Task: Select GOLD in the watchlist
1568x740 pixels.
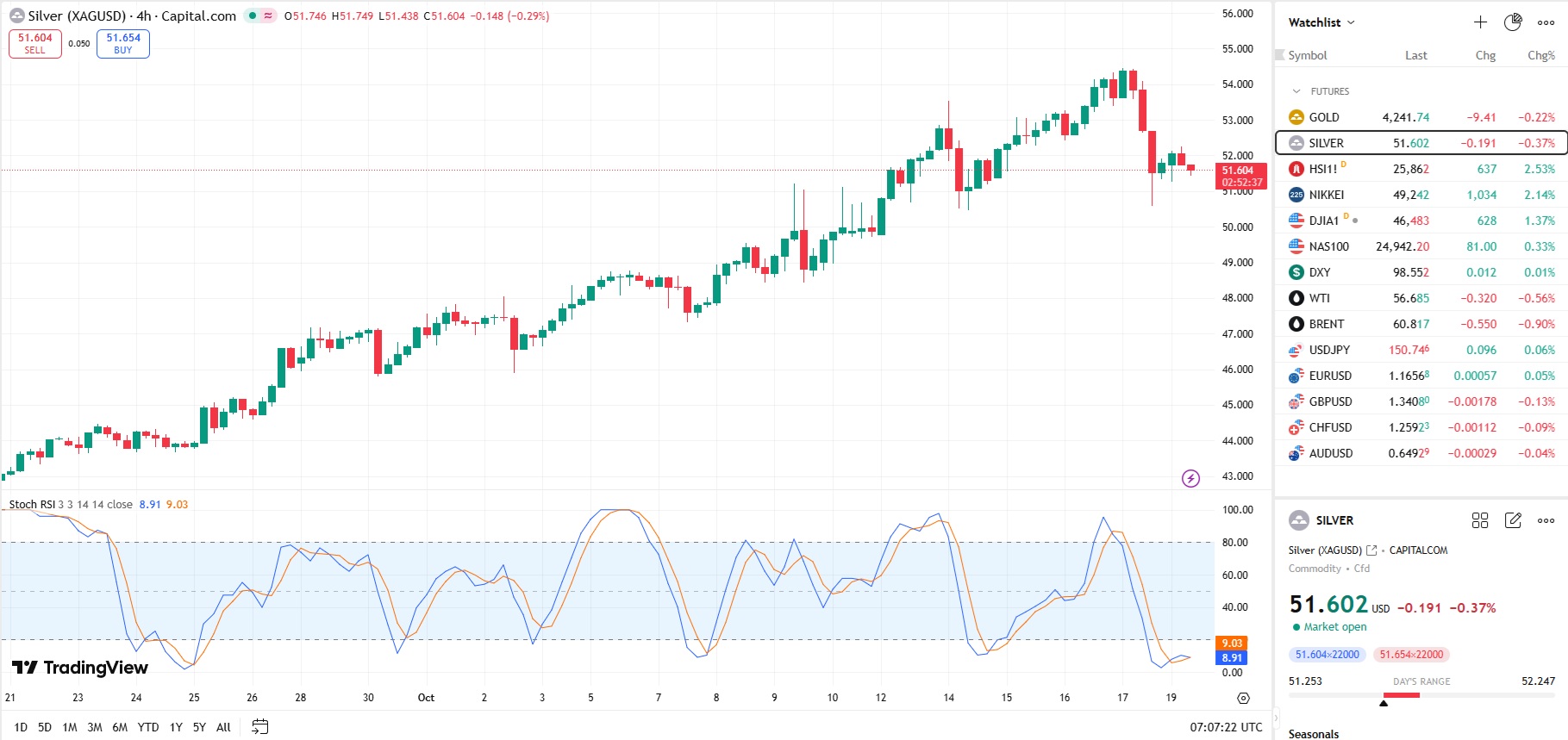Action: coord(1324,117)
